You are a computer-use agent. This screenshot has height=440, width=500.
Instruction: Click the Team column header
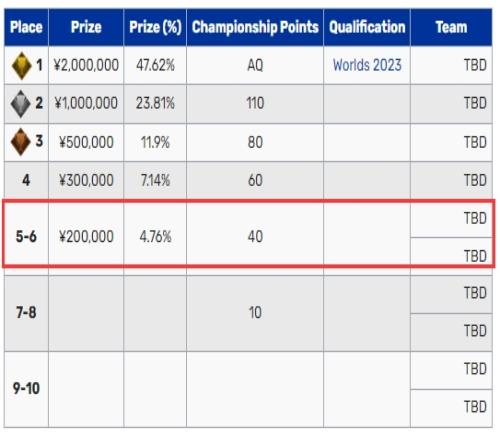coord(451,27)
